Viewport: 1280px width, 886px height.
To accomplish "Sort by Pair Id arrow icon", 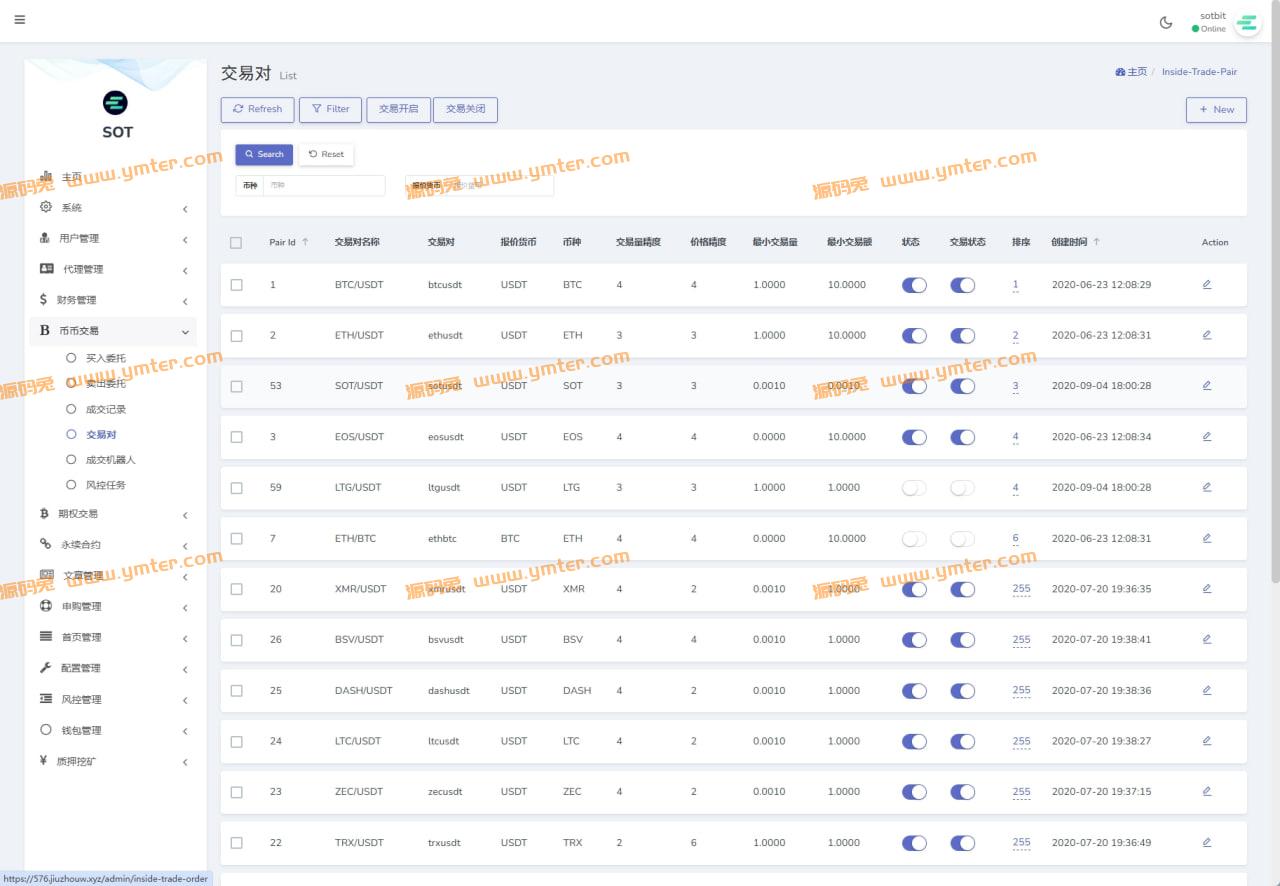I will tap(305, 242).
